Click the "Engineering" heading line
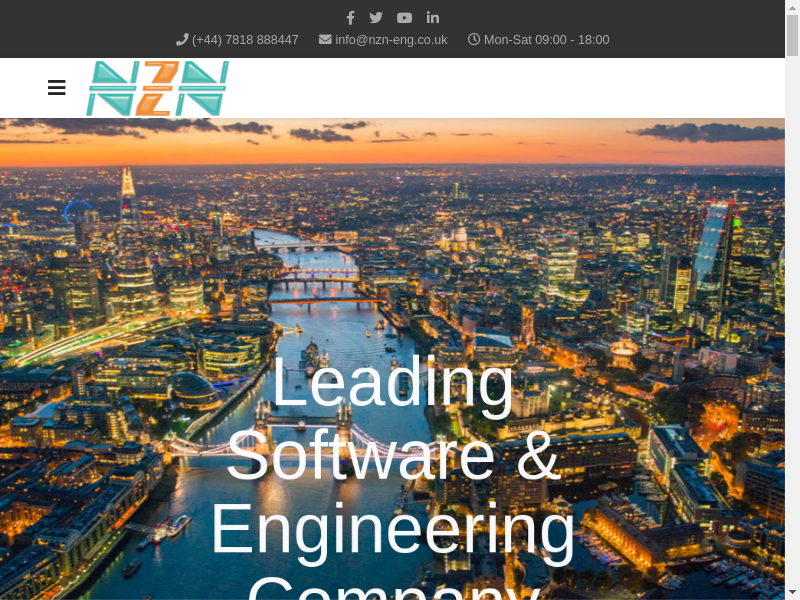800x600 pixels. [392, 528]
